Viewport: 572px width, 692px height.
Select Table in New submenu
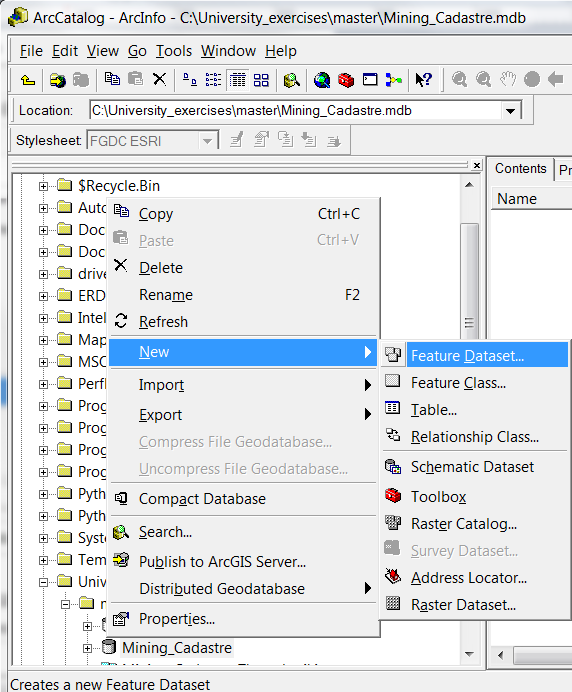[475, 410]
